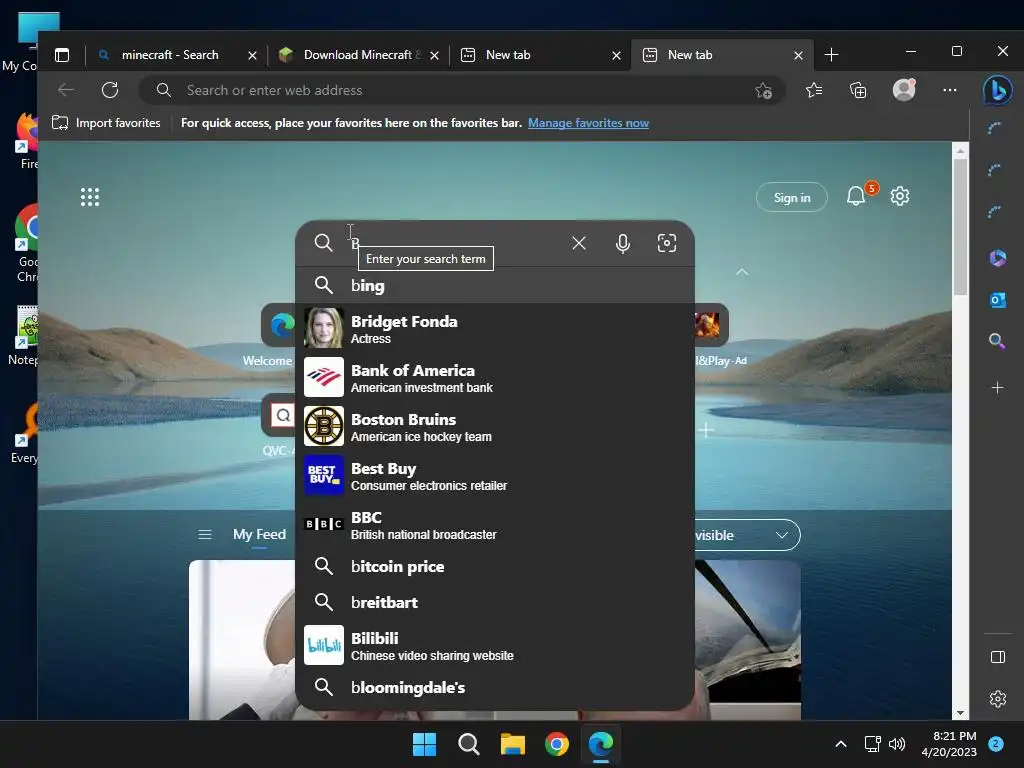Choose the Bridget Fonda suggestion
The width and height of the screenshot is (1024, 768).
pos(494,328)
